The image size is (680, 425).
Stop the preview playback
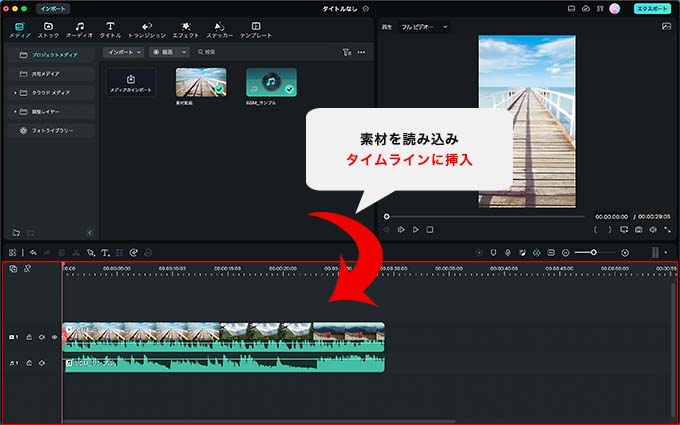coord(430,230)
